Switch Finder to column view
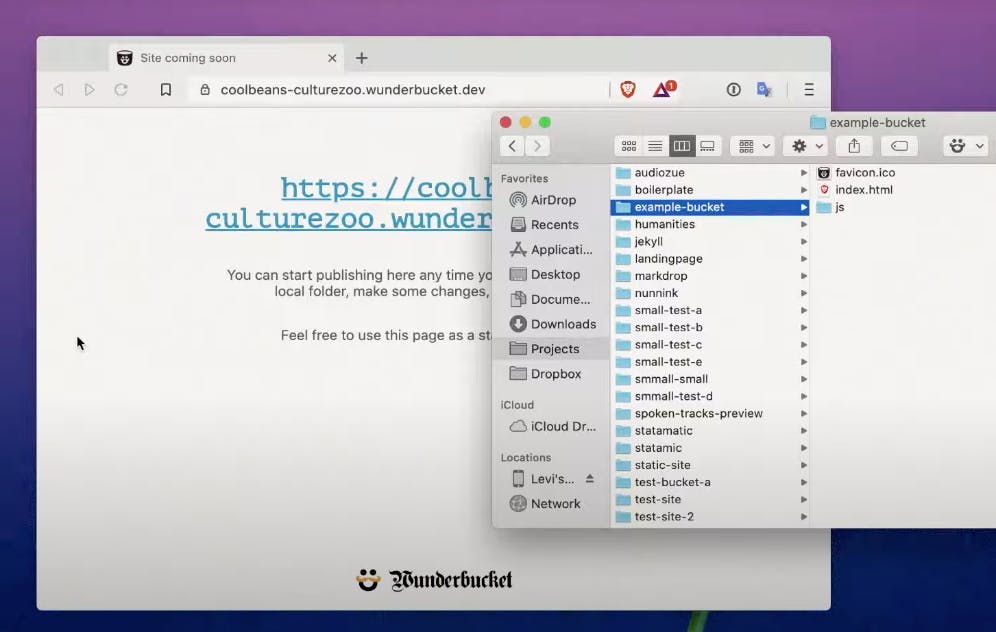Viewport: 996px width, 632px height. point(682,146)
